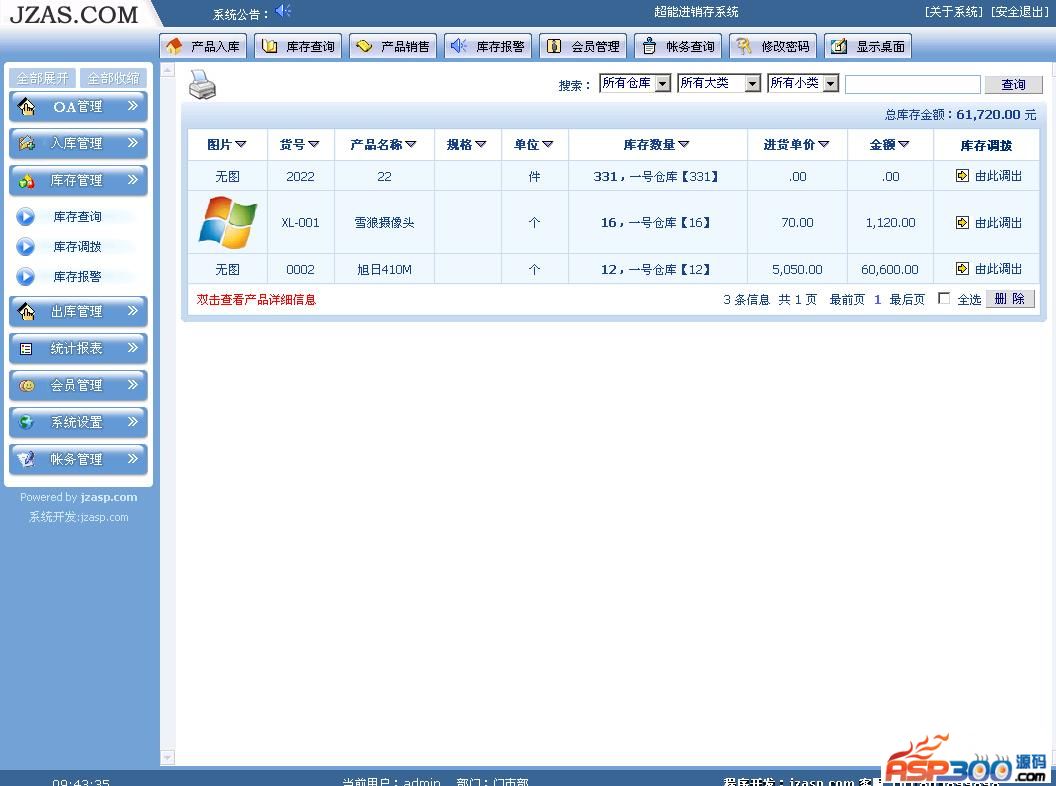Open sidebar 库存报警 menu item
Screen dimensions: 1056x786
77,276
